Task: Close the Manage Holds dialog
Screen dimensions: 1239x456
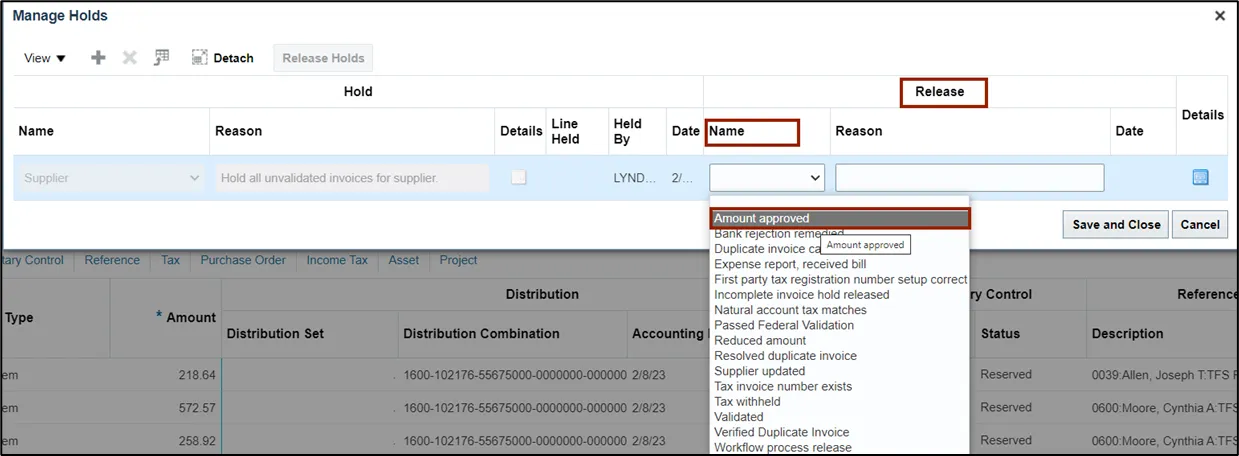Action: (1219, 16)
